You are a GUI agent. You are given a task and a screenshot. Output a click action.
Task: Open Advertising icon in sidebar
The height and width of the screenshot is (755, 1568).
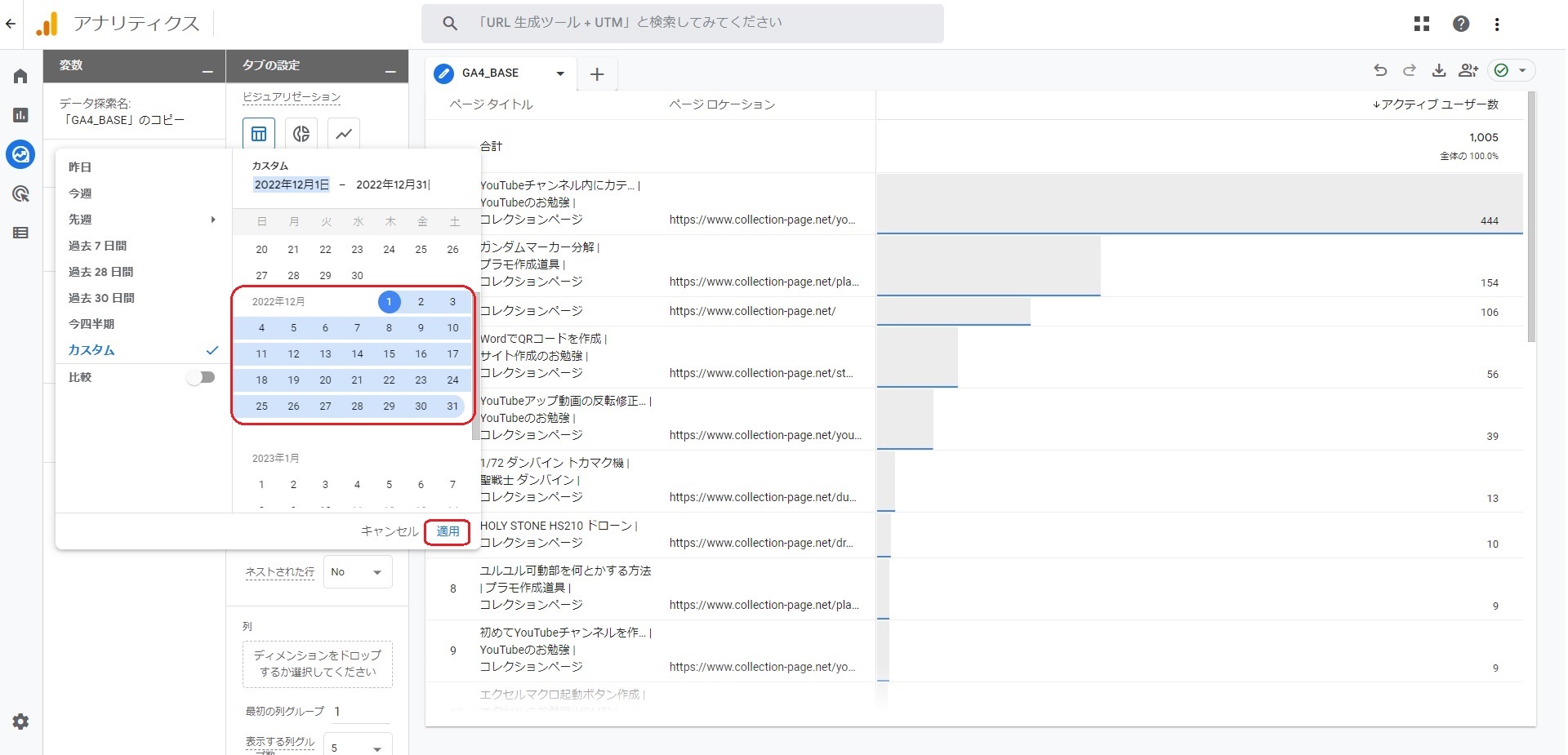point(20,193)
